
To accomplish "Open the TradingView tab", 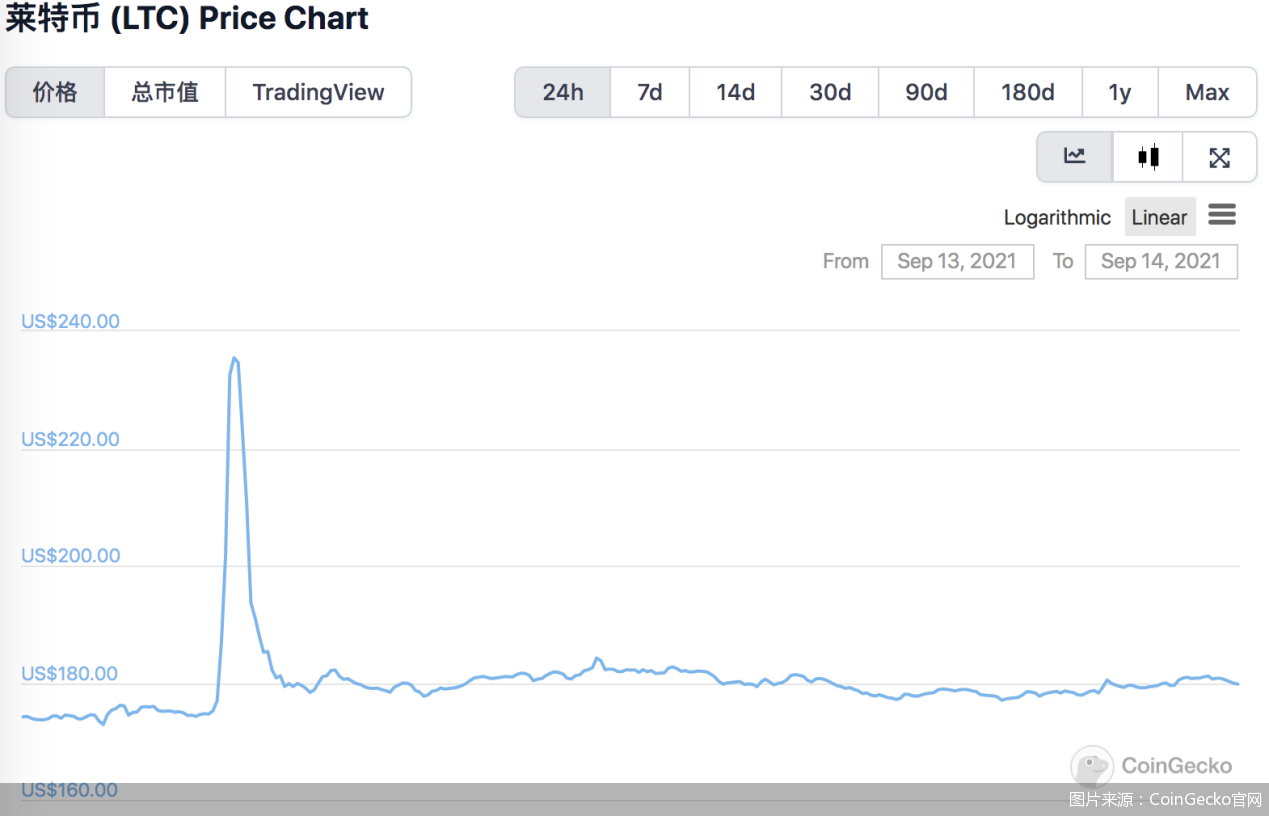I will pyautogui.click(x=318, y=93).
